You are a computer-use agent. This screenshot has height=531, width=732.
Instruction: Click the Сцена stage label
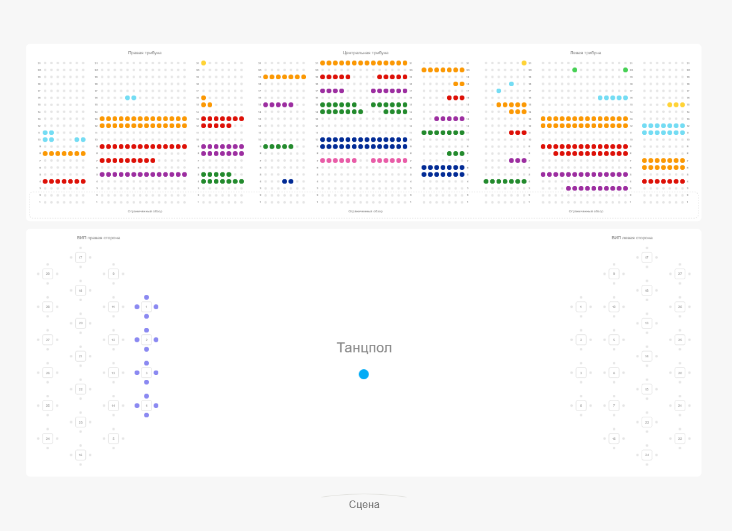[364, 505]
